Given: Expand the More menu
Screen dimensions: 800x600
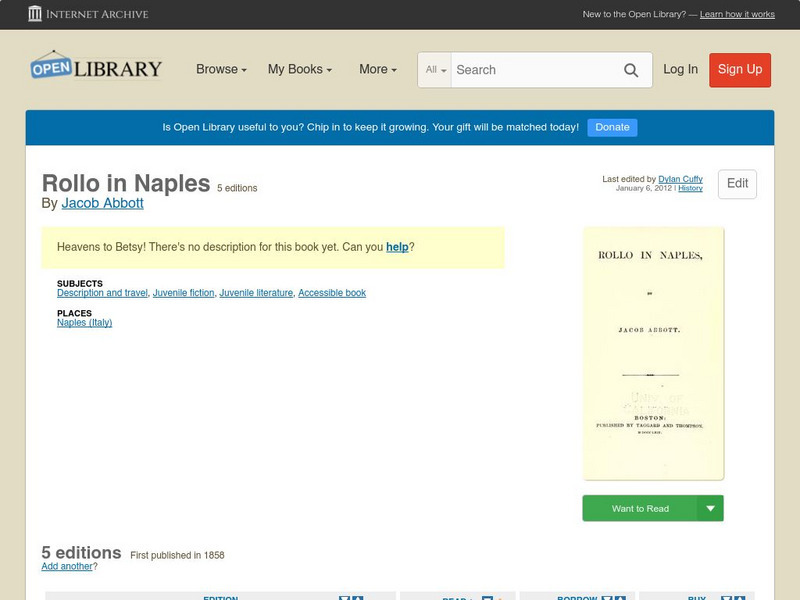Looking at the screenshot, I should [x=378, y=69].
